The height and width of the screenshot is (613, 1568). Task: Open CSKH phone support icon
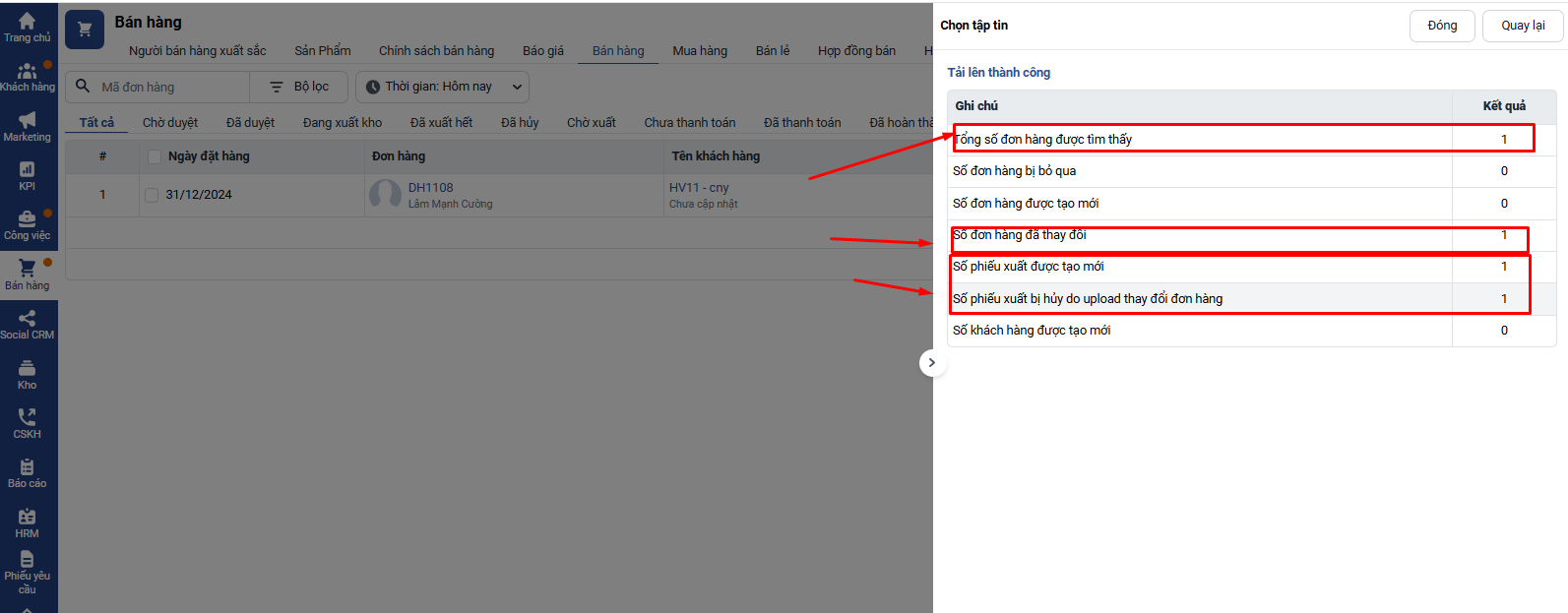[x=27, y=418]
